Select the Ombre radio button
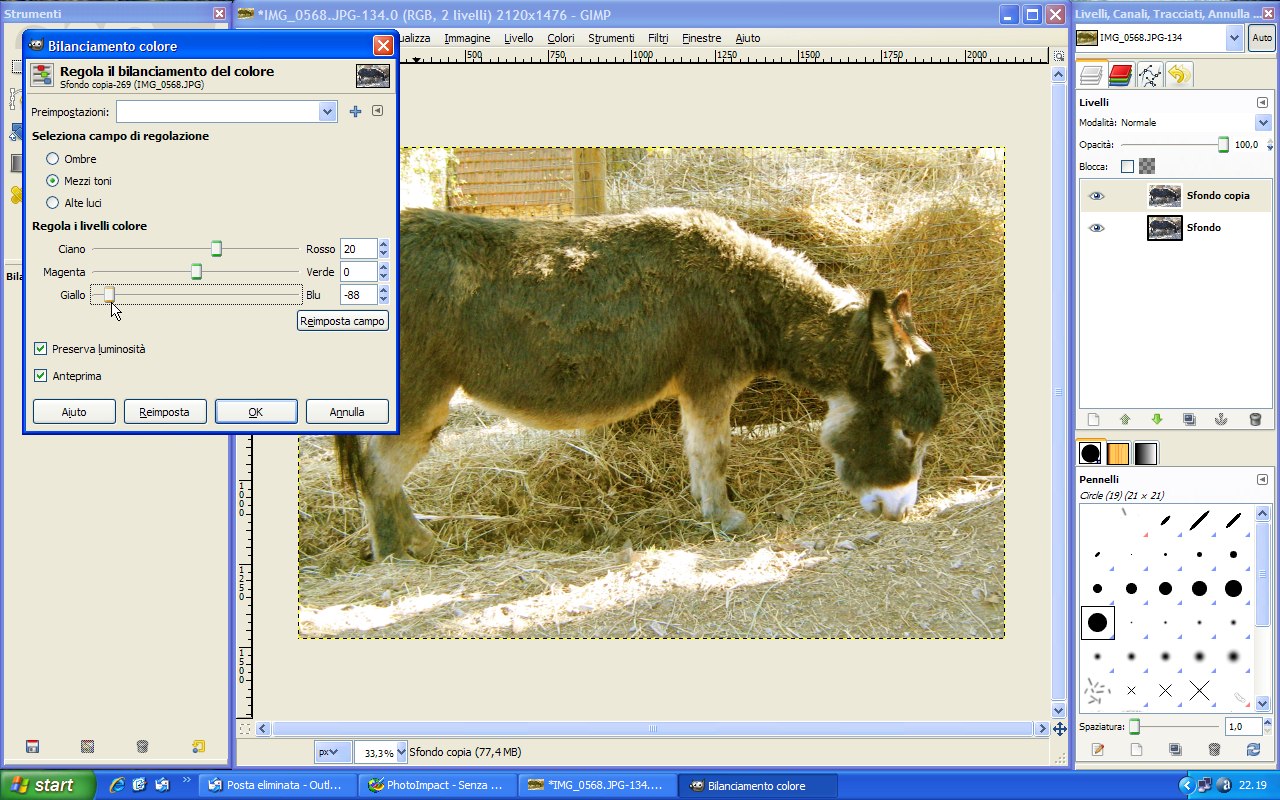This screenshot has width=1280, height=800. coord(53,159)
